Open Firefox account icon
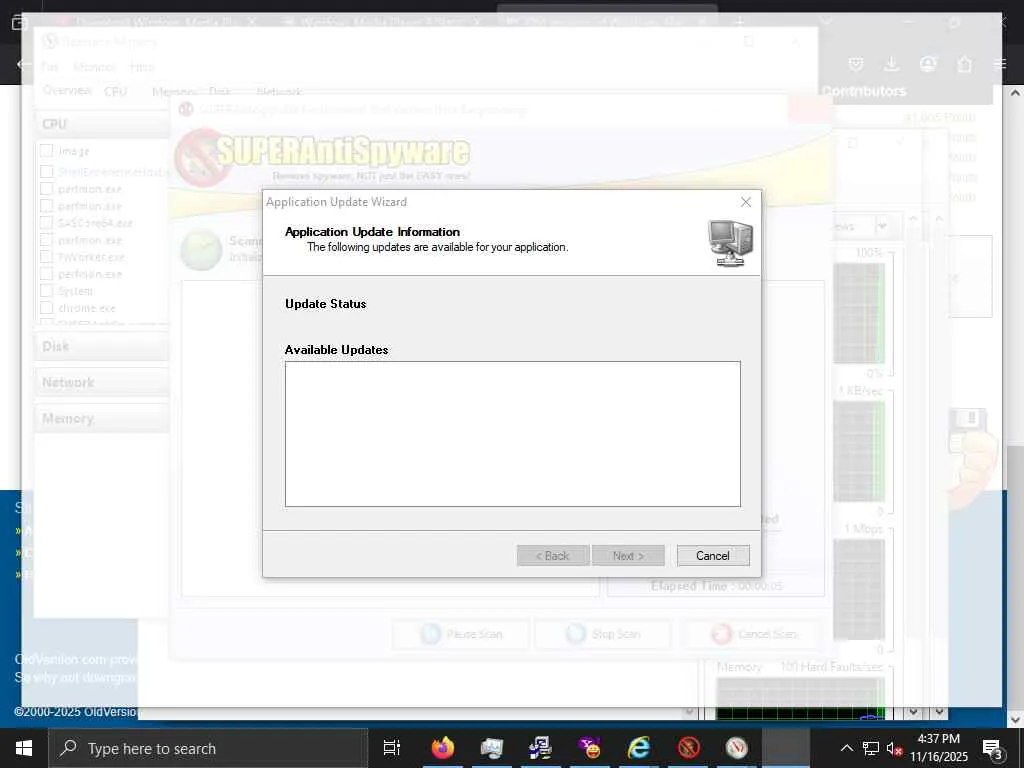The height and width of the screenshot is (768, 1024). [928, 64]
